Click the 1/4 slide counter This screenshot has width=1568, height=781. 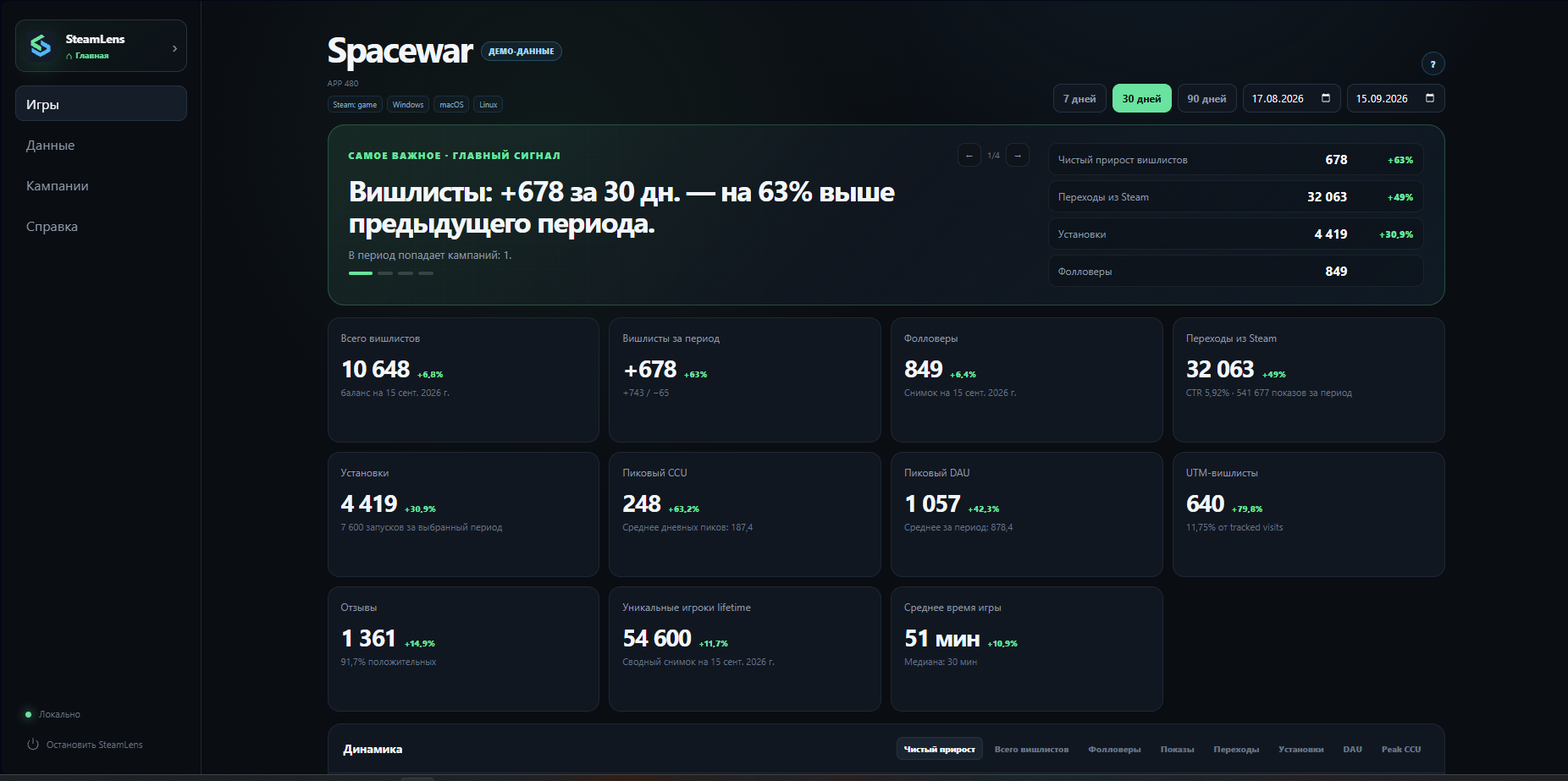(x=993, y=156)
